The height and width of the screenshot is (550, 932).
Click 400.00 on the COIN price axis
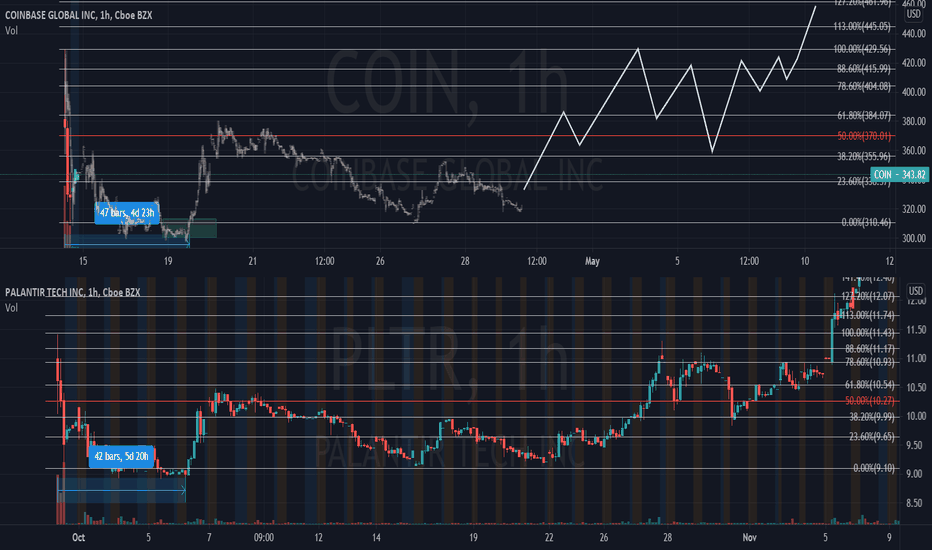tap(914, 92)
